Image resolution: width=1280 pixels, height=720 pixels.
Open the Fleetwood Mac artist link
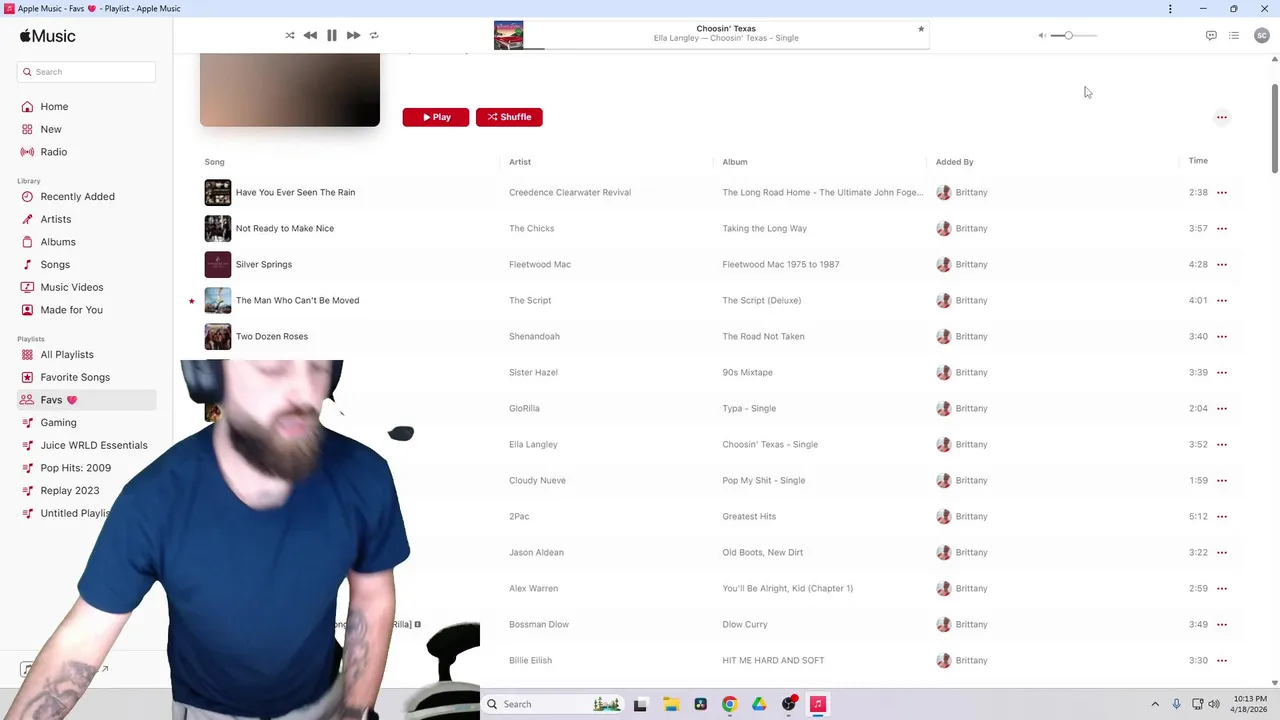tap(540, 264)
